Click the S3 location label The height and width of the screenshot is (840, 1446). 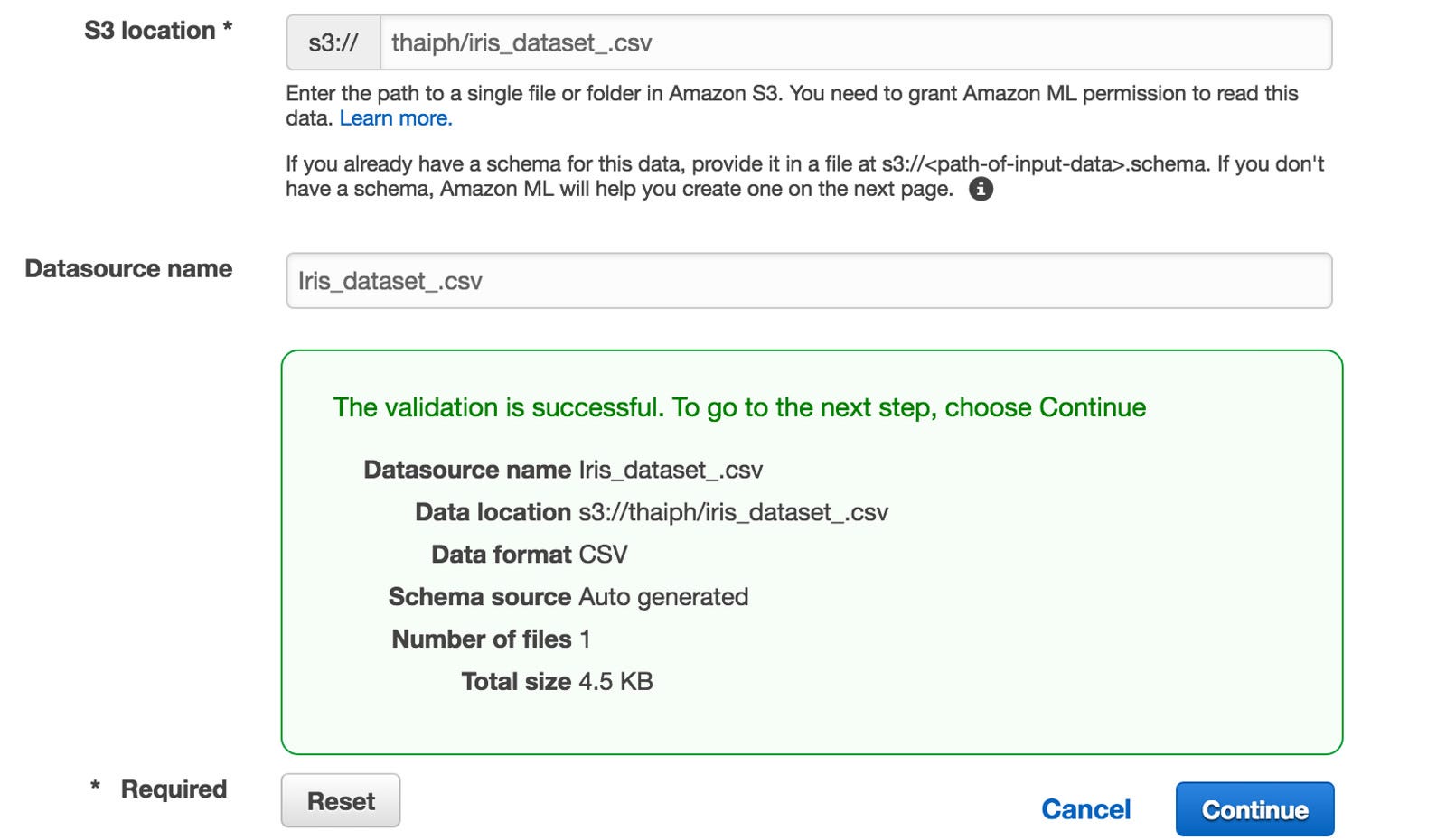(158, 31)
